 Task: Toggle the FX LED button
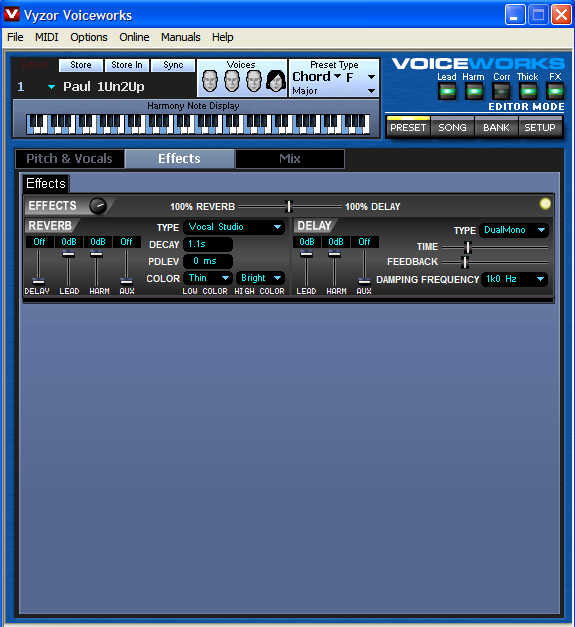point(555,92)
